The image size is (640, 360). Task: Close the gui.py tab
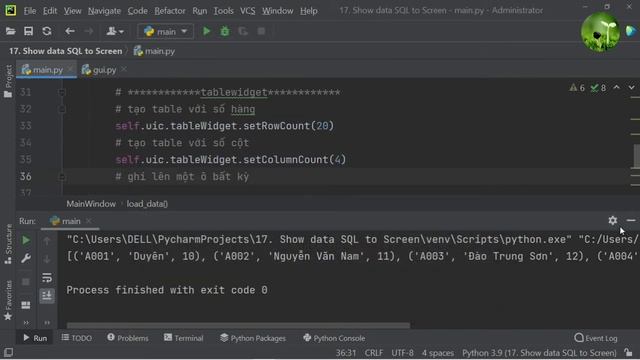point(124,69)
